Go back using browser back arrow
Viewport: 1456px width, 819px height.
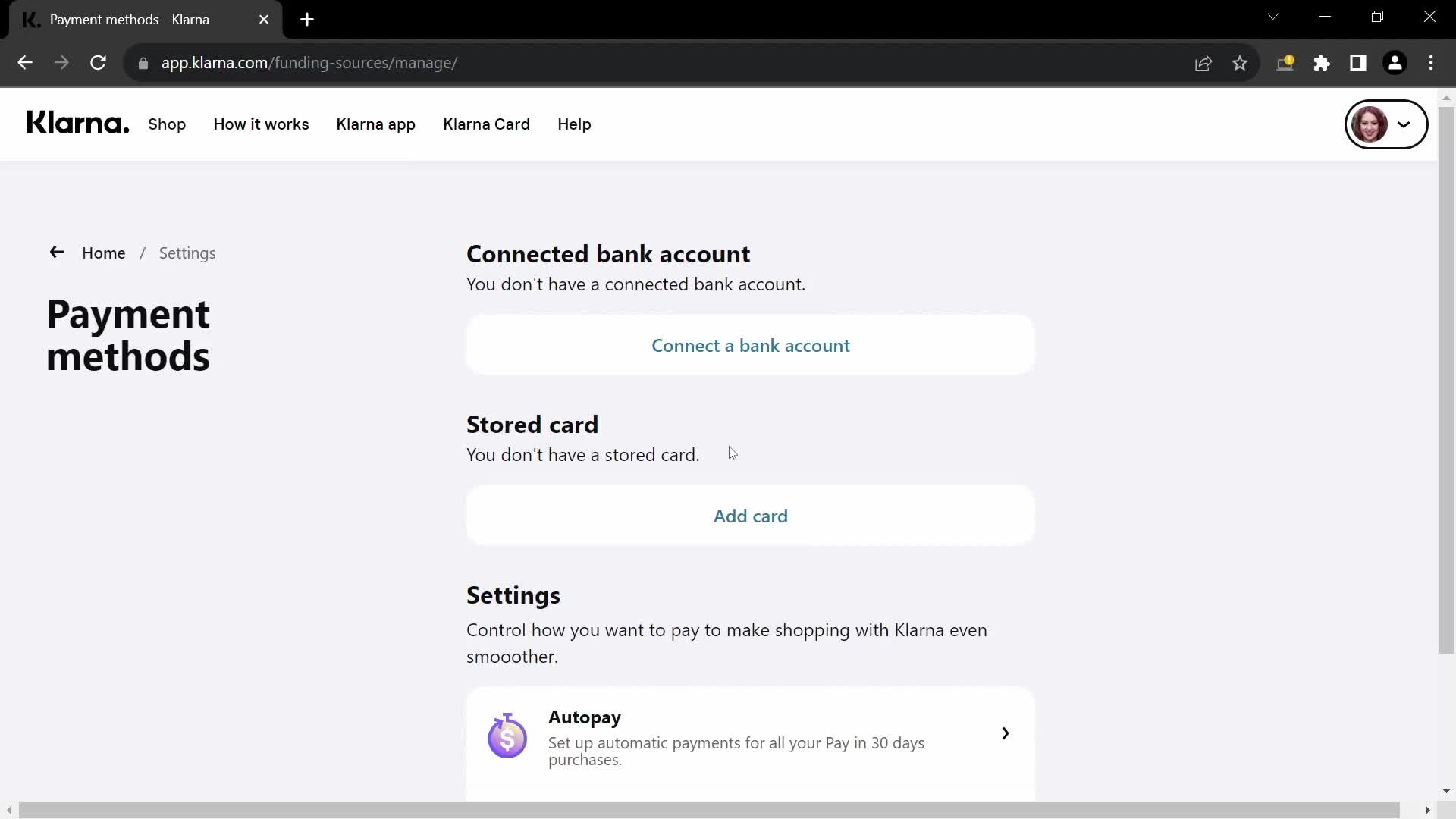pyautogui.click(x=25, y=63)
